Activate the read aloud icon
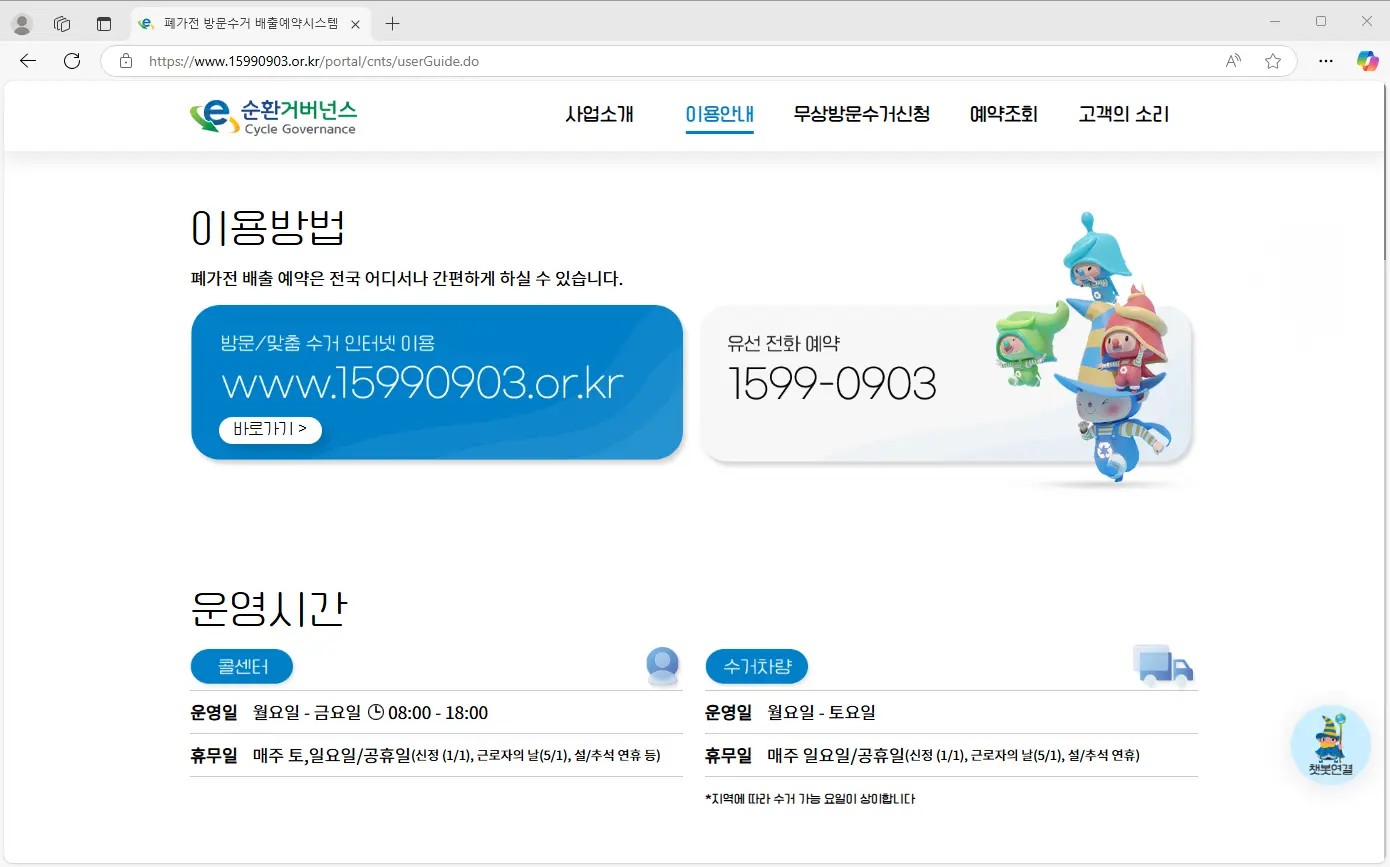This screenshot has width=1390, height=867. [x=1233, y=61]
